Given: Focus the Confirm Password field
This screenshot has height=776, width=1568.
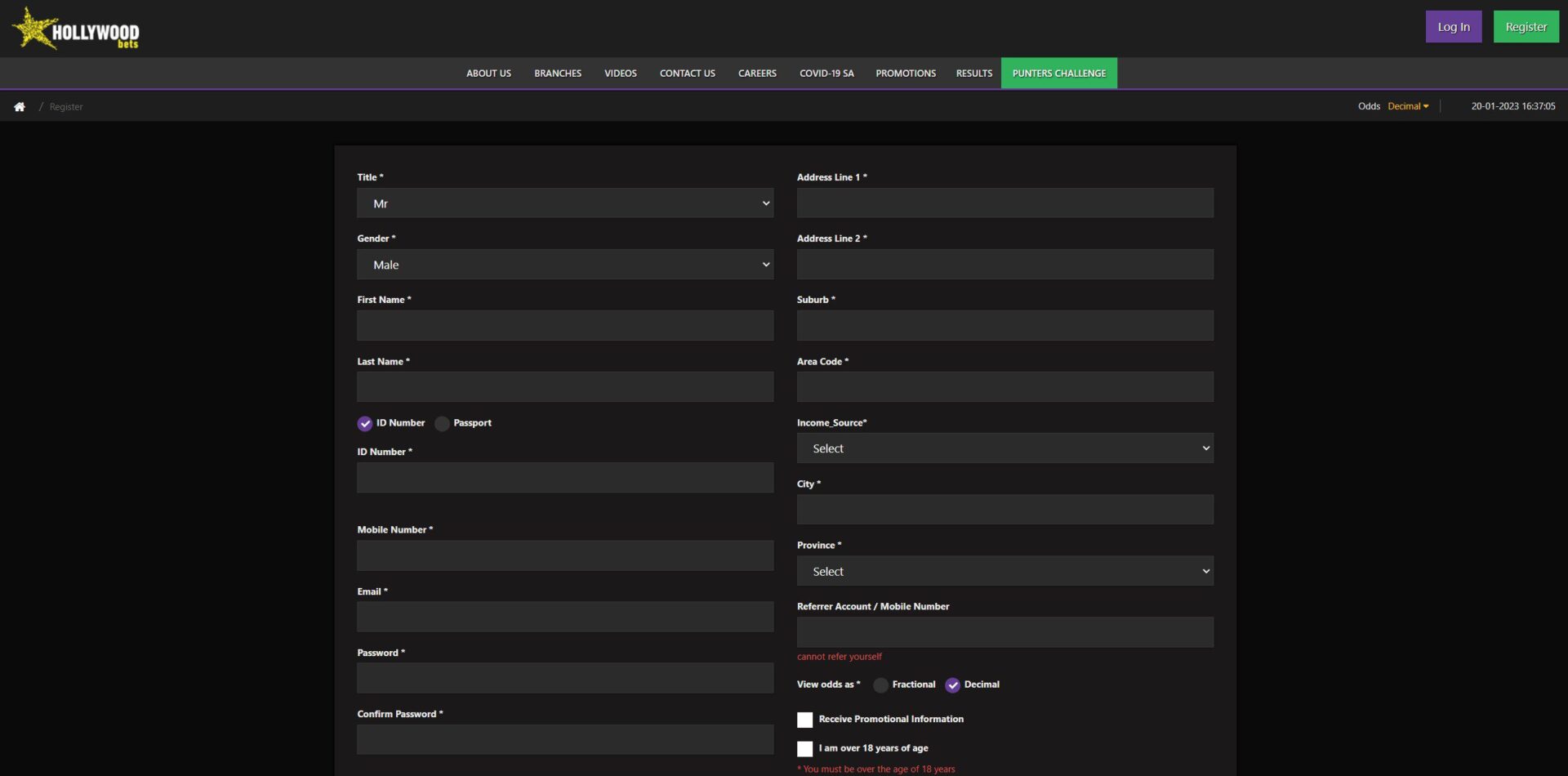Looking at the screenshot, I should pyautogui.click(x=565, y=739).
